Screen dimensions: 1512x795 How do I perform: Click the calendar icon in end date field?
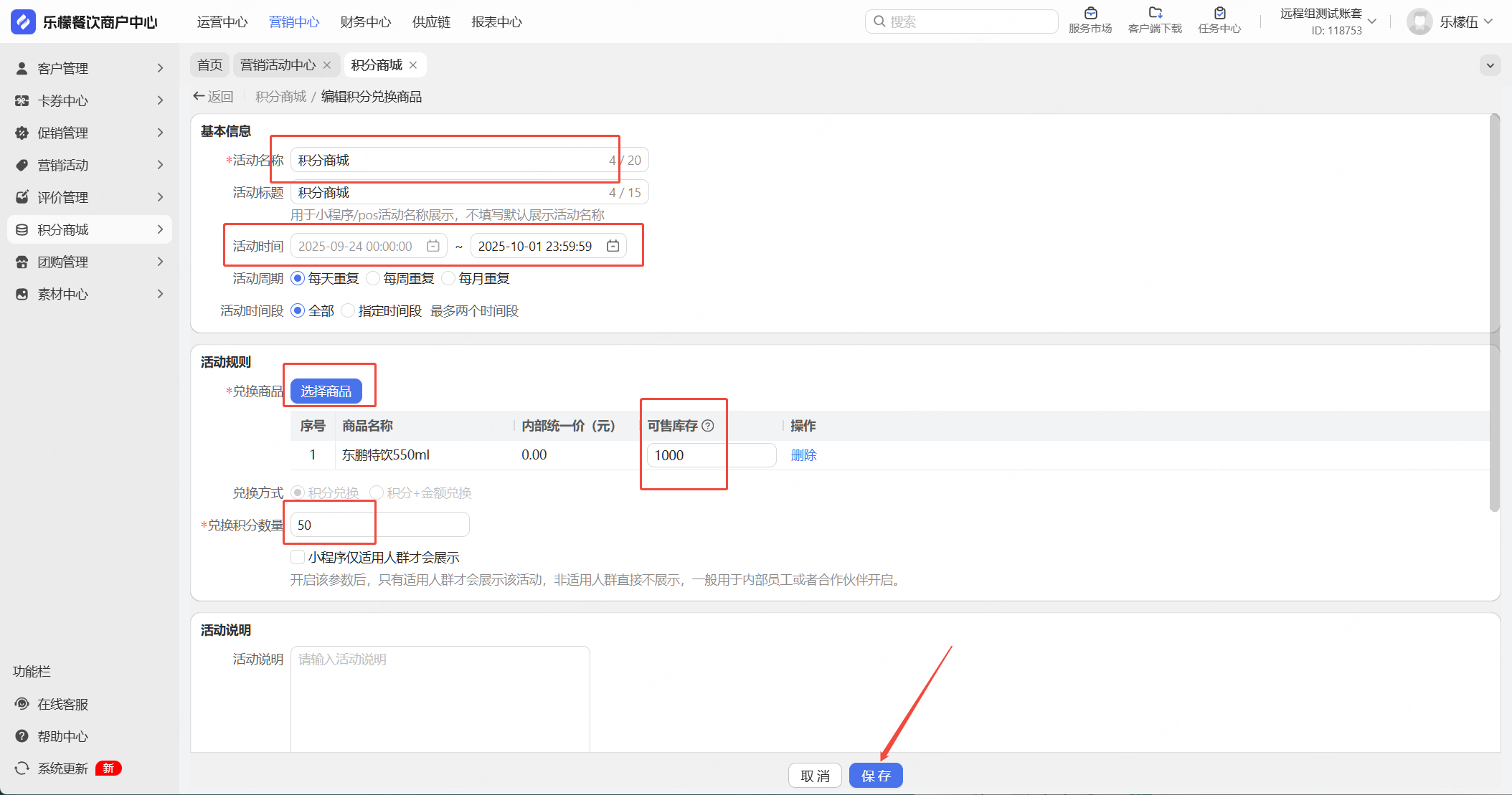click(613, 246)
